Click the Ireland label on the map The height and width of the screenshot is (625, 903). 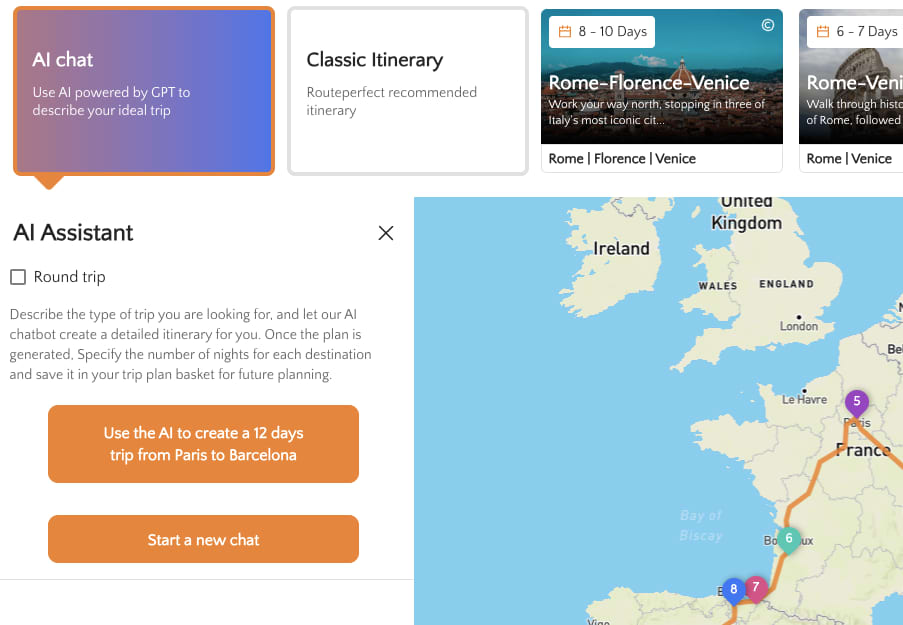621,248
